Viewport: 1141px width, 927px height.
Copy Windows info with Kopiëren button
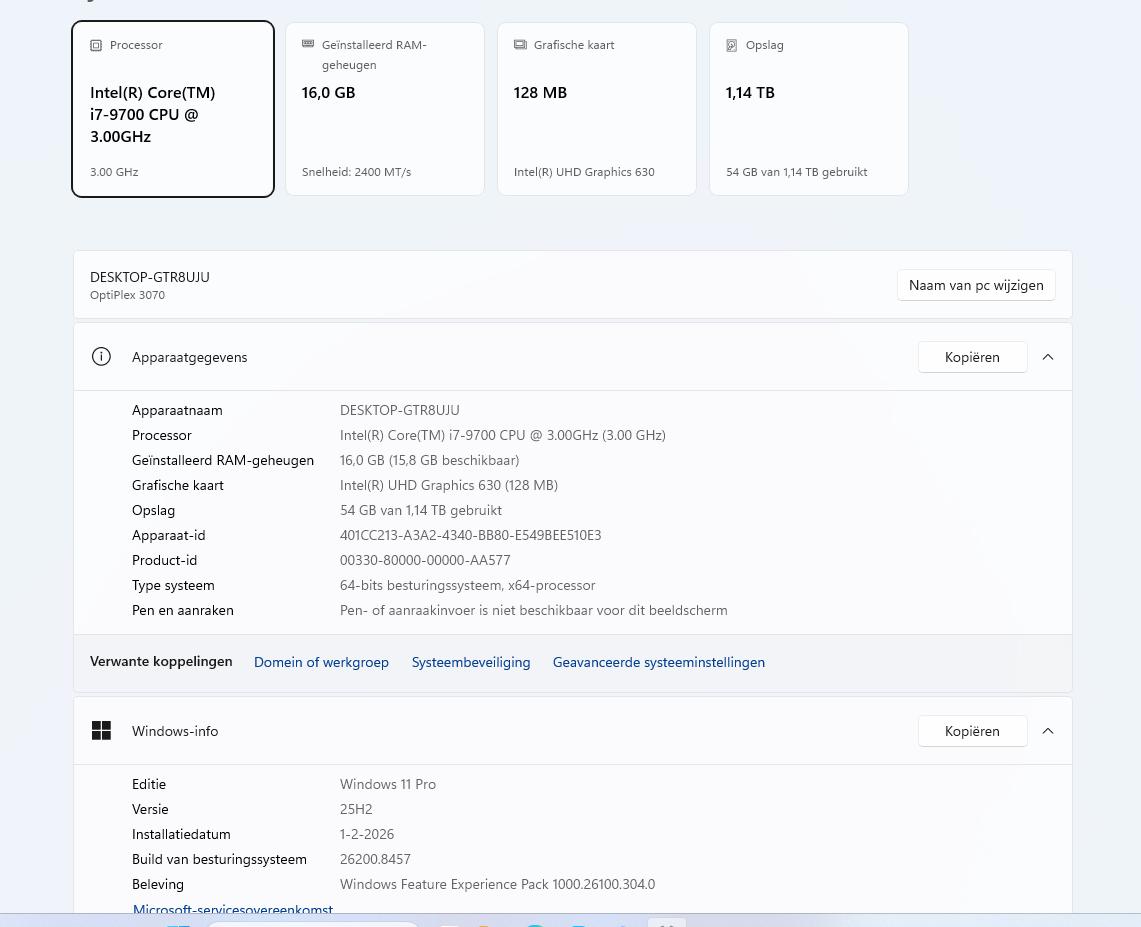[x=972, y=731]
